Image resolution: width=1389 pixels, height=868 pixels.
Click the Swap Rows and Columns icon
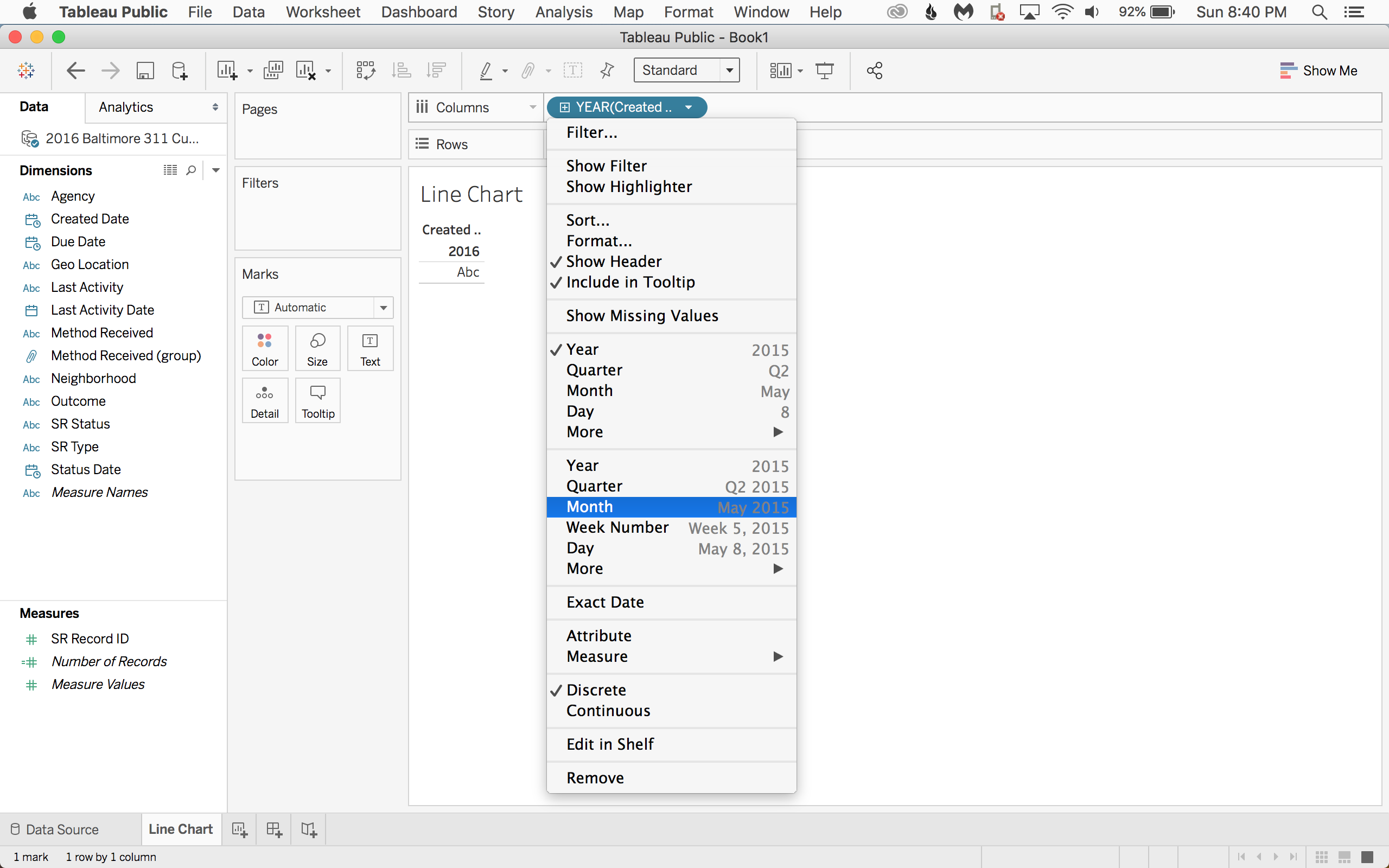[x=366, y=71]
